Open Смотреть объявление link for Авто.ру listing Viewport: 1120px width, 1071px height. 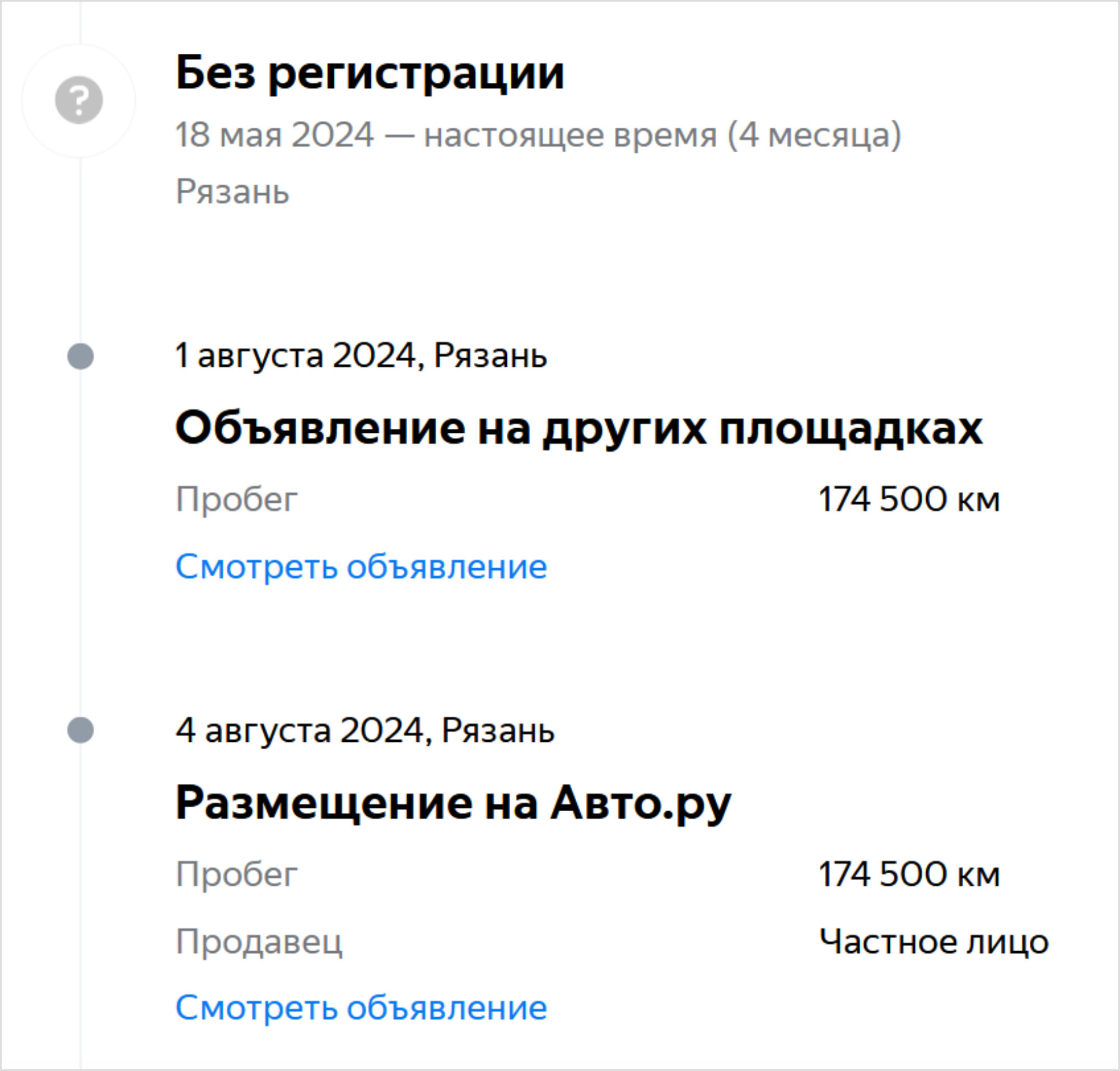361,1008
